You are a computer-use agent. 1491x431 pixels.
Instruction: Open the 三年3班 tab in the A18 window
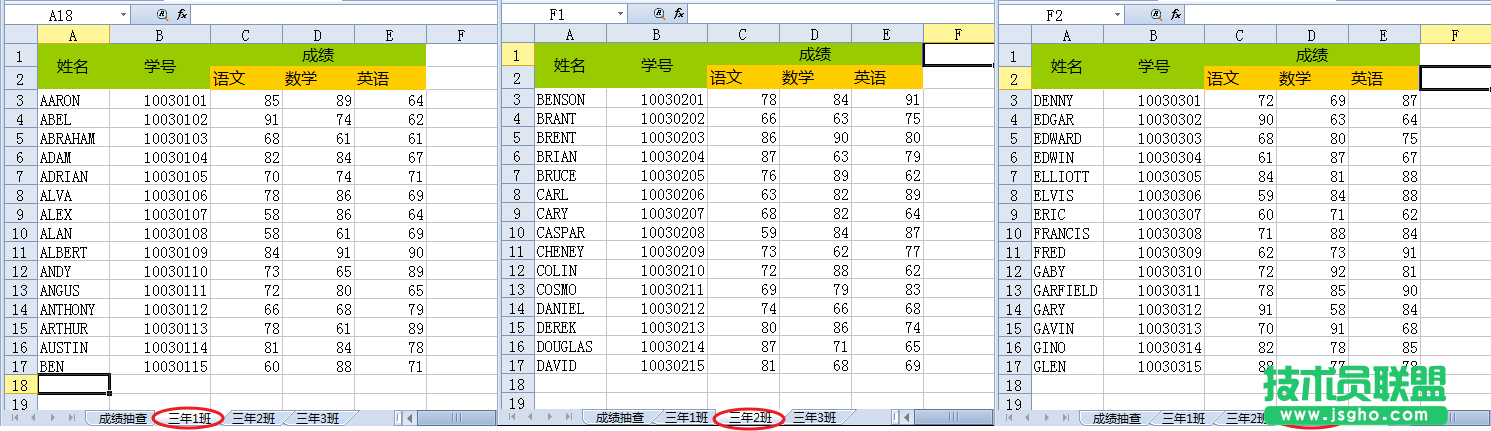(318, 418)
